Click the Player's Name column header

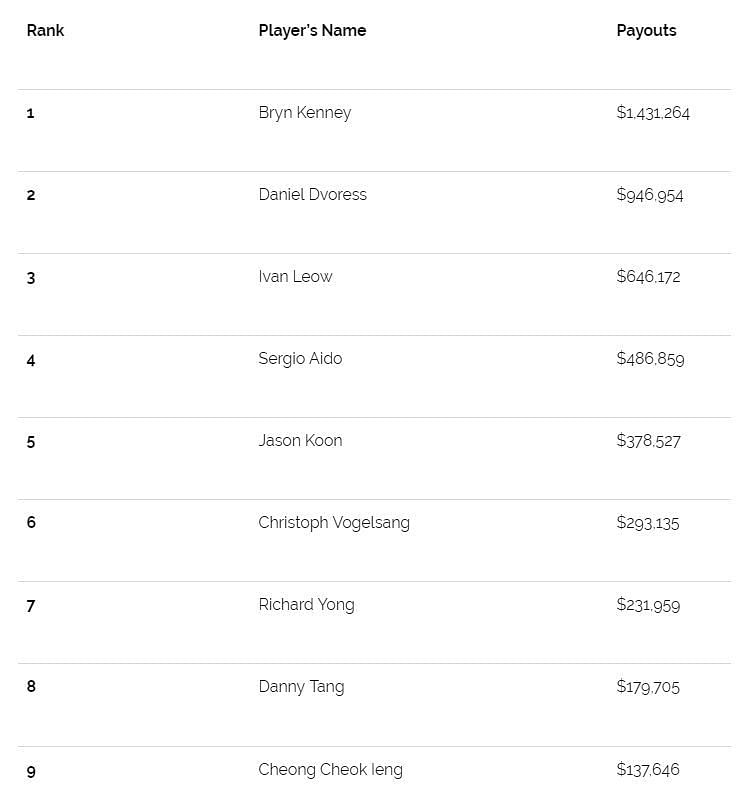pos(312,31)
